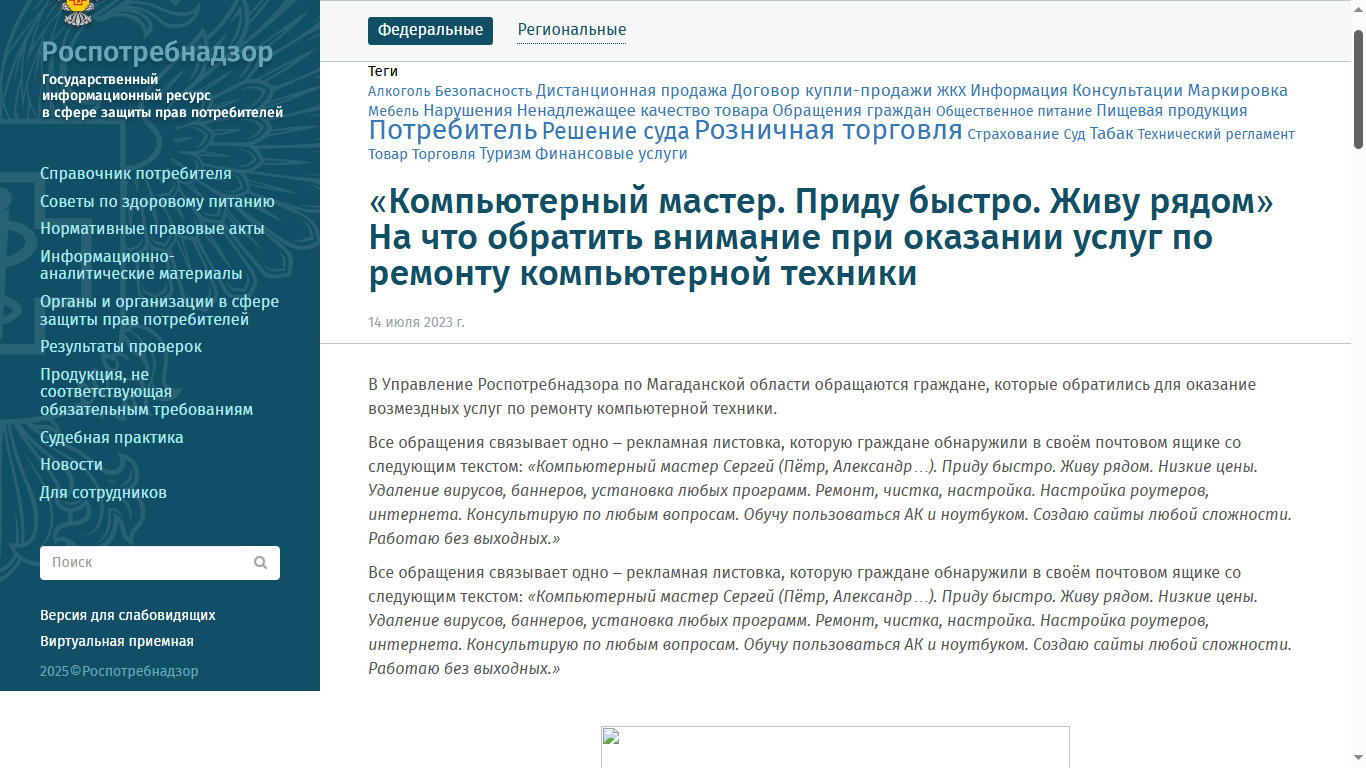Click the Роспотребнадзор site title
The height and width of the screenshot is (768, 1366).
[x=157, y=52]
